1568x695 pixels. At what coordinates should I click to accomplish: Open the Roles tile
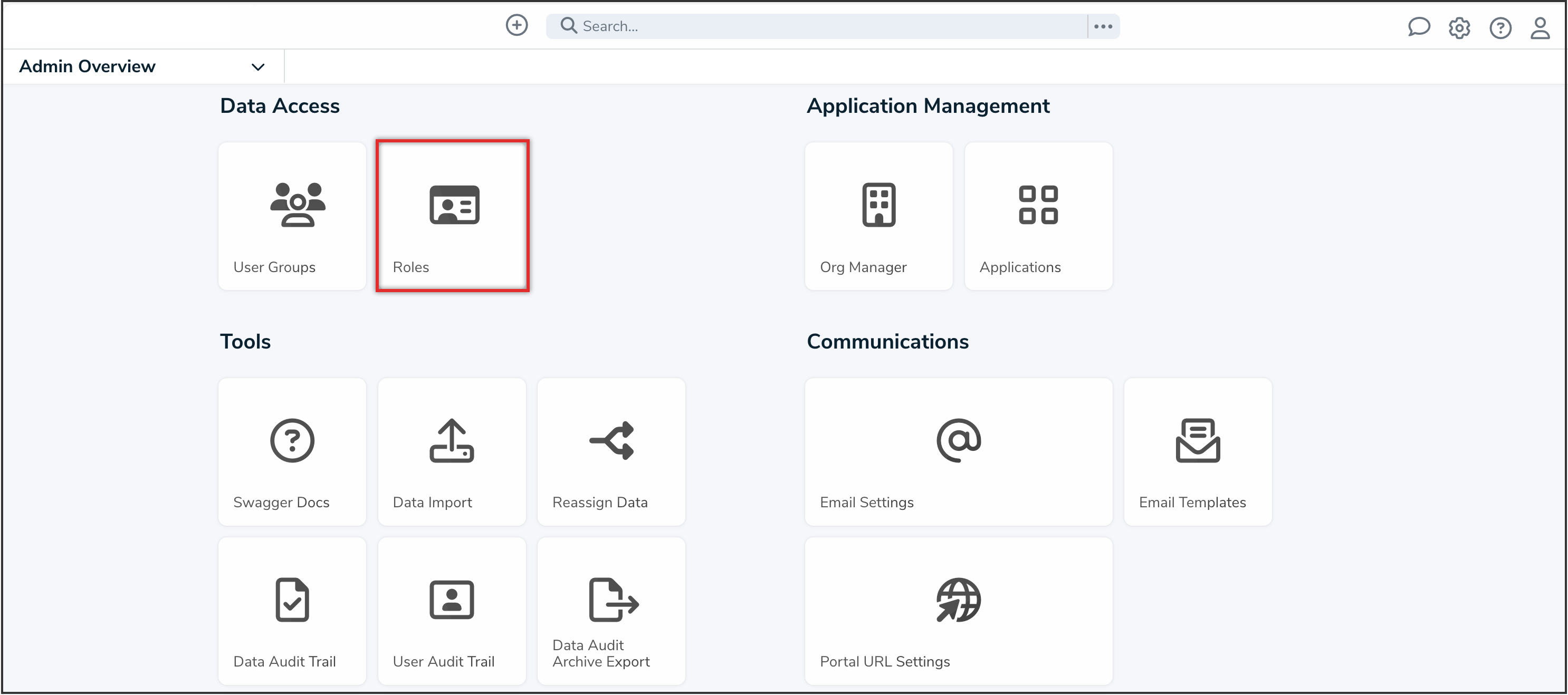[452, 216]
